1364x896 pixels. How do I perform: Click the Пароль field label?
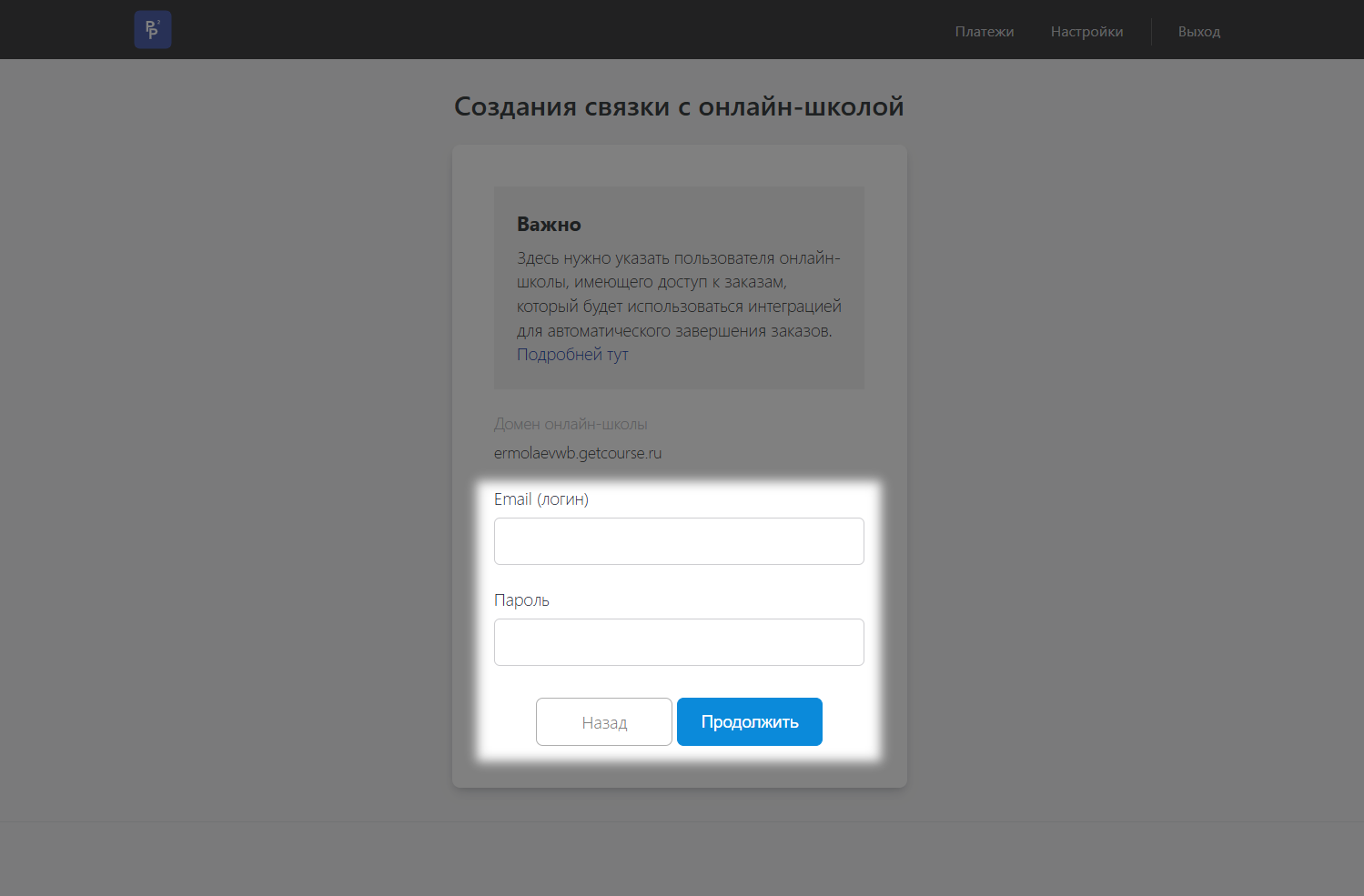click(521, 600)
